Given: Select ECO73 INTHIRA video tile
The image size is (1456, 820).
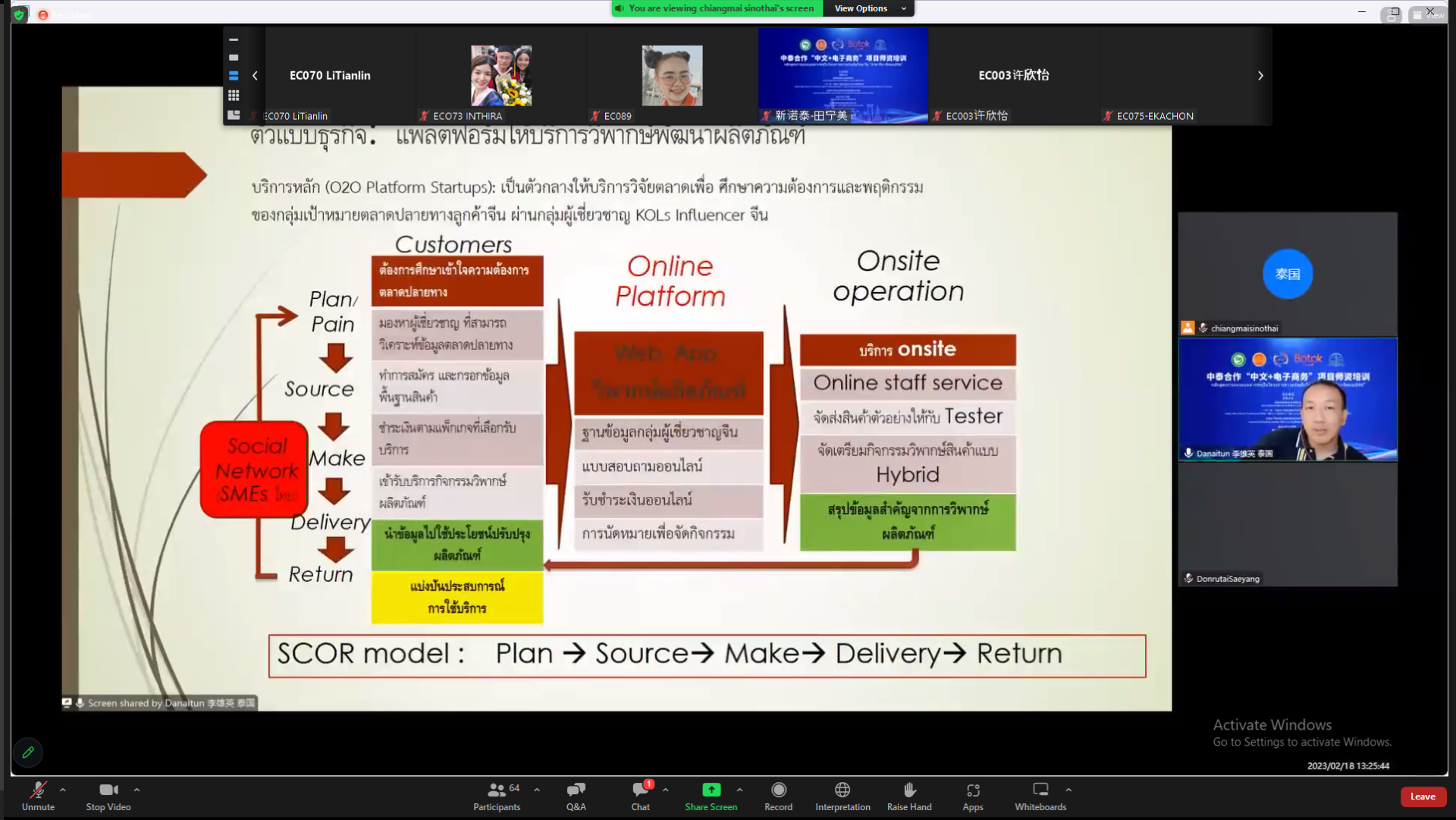Looking at the screenshot, I should (501, 75).
